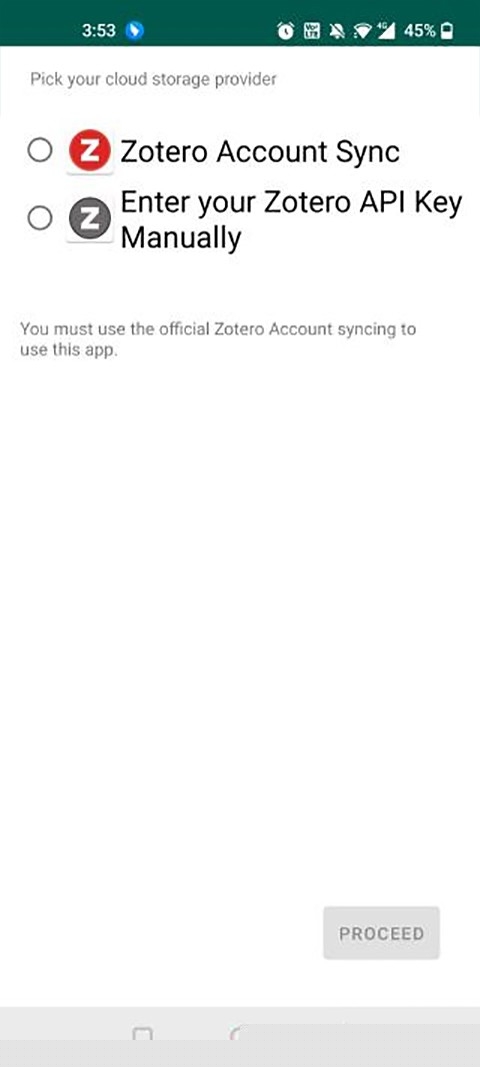Tap the VoLTE indicator in status bar
The height and width of the screenshot is (1067, 480).
click(x=311, y=31)
